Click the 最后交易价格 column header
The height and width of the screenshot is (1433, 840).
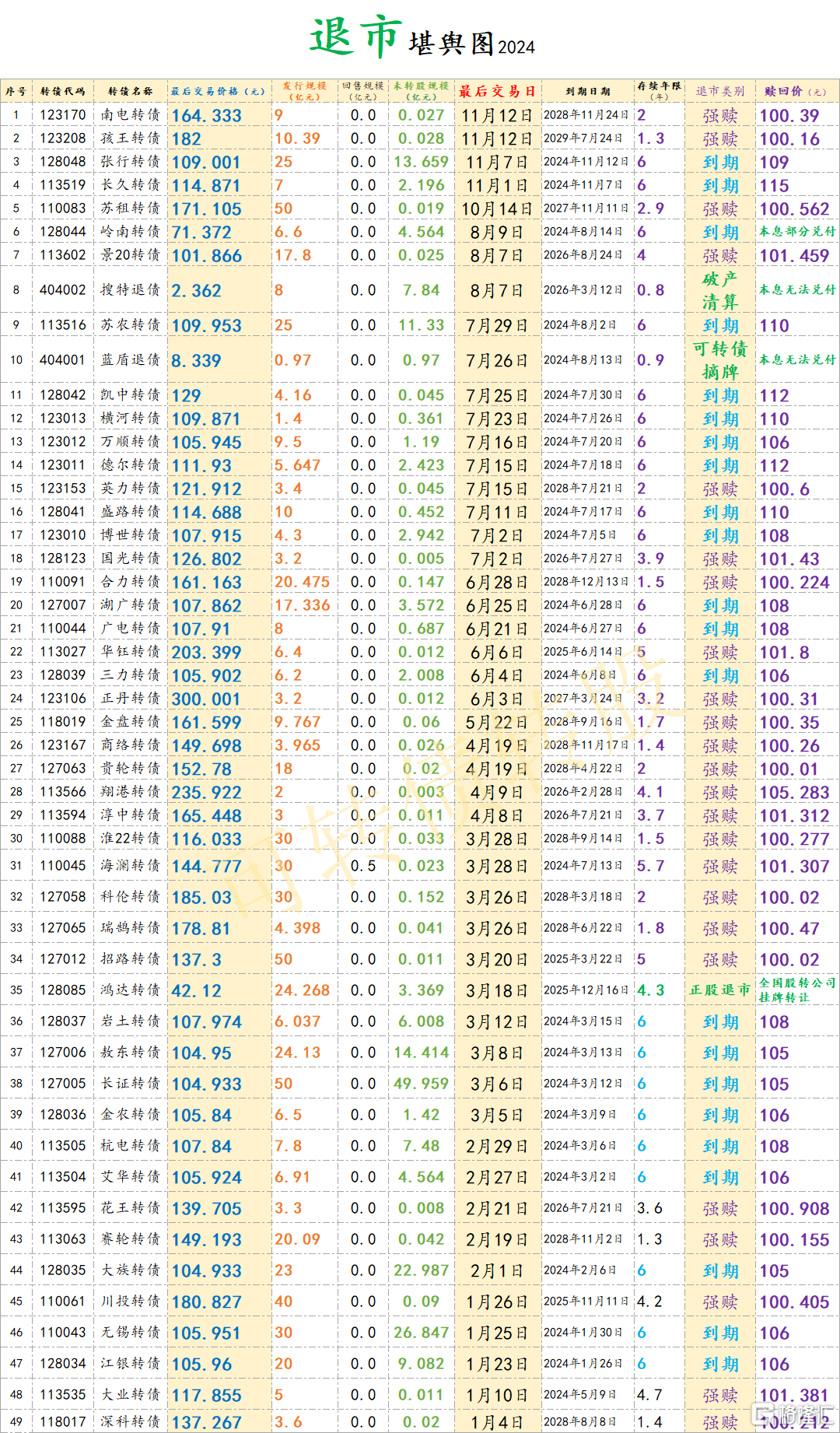click(x=219, y=91)
